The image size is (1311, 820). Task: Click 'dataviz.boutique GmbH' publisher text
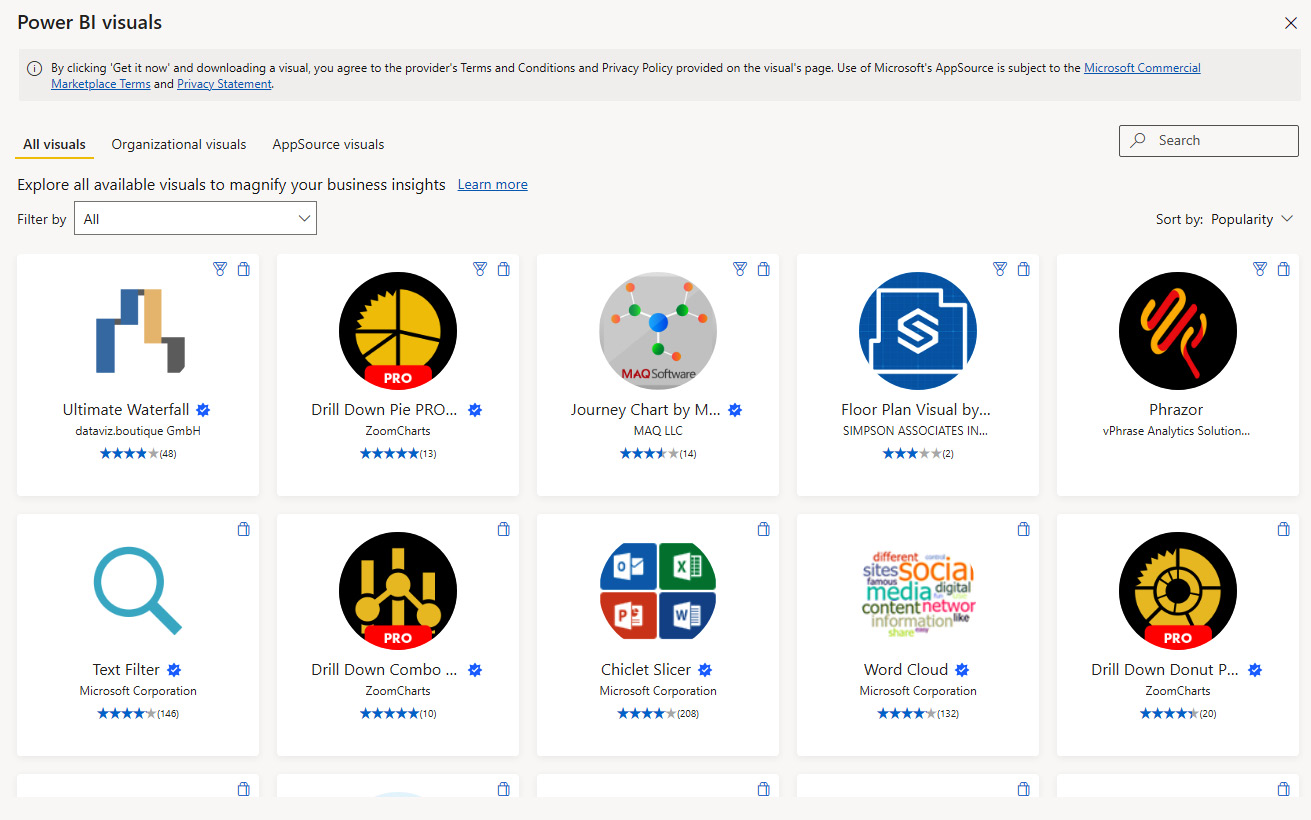(138, 431)
